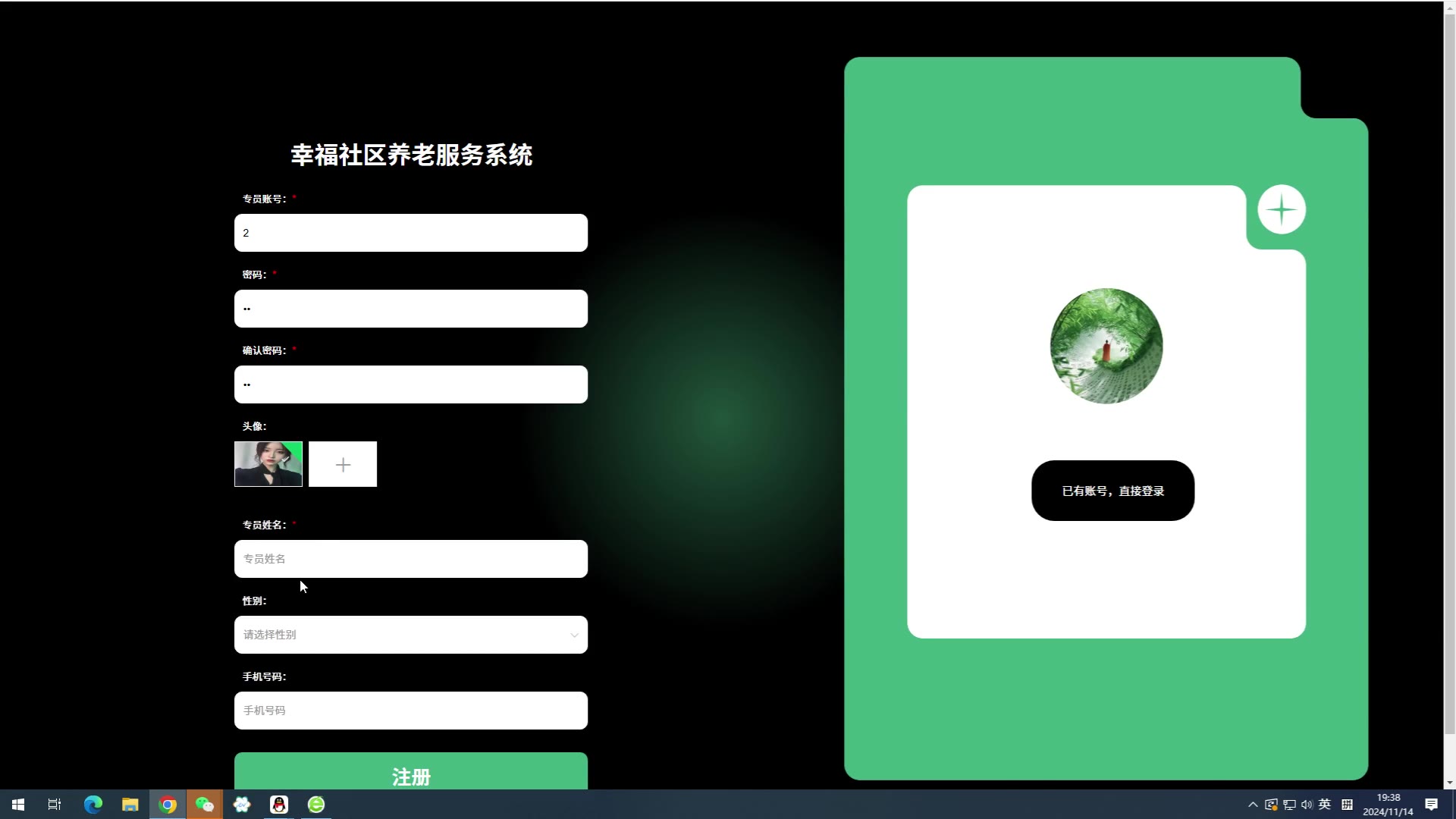The width and height of the screenshot is (1456, 819).
Task: Open the QQ penguin taskbar icon
Action: (x=279, y=805)
